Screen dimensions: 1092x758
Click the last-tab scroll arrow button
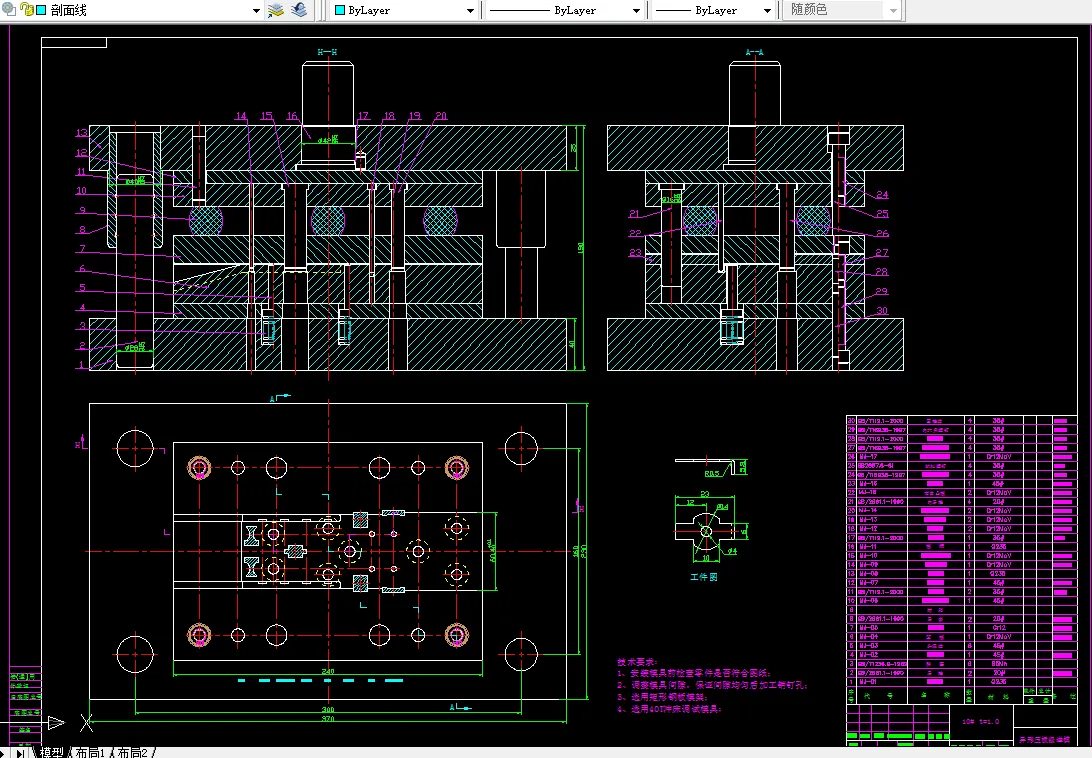20,752
